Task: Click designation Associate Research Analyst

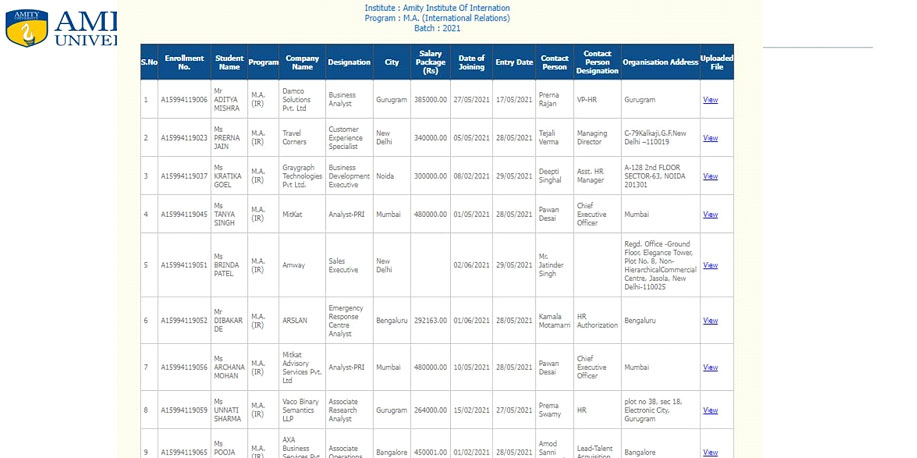Action: (344, 410)
